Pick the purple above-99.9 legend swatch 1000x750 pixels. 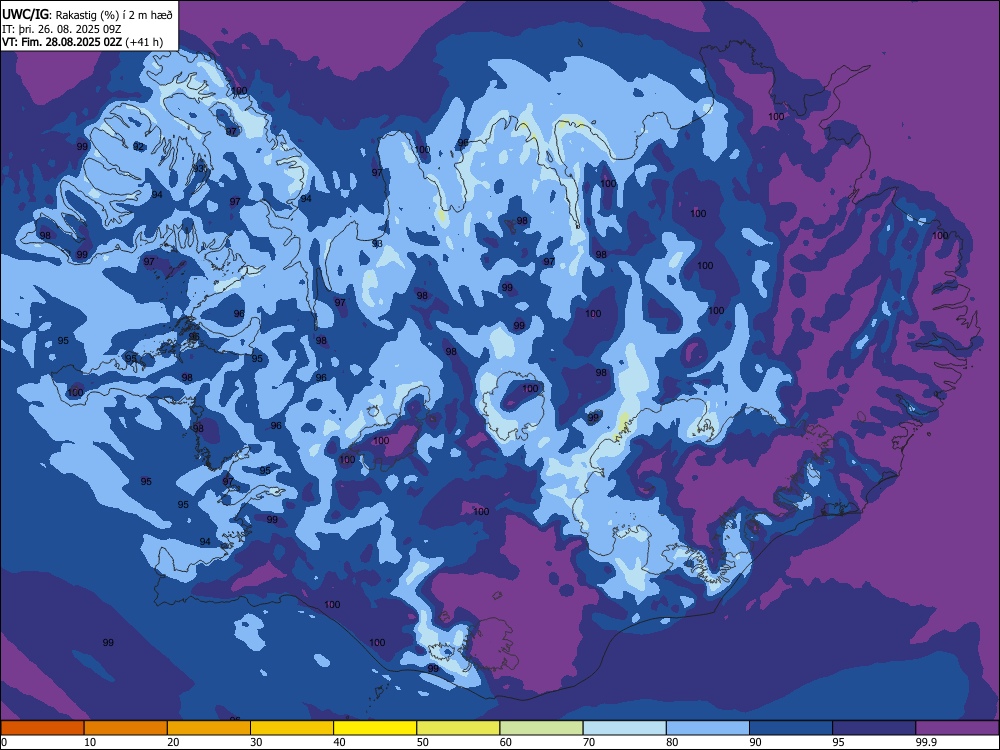[957, 728]
